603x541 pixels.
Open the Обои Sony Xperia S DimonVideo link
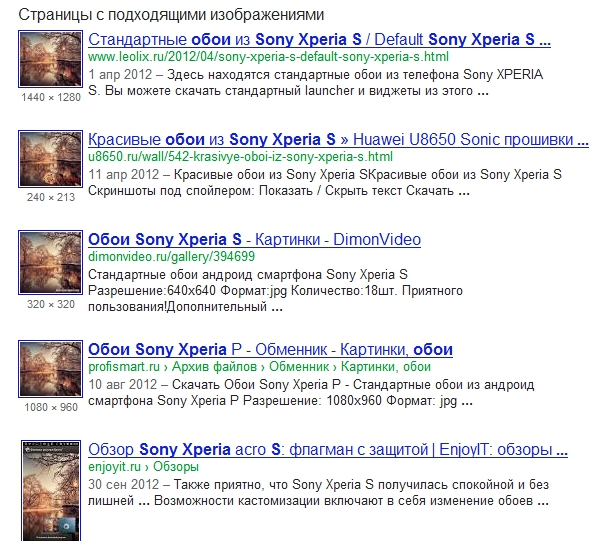255,239
